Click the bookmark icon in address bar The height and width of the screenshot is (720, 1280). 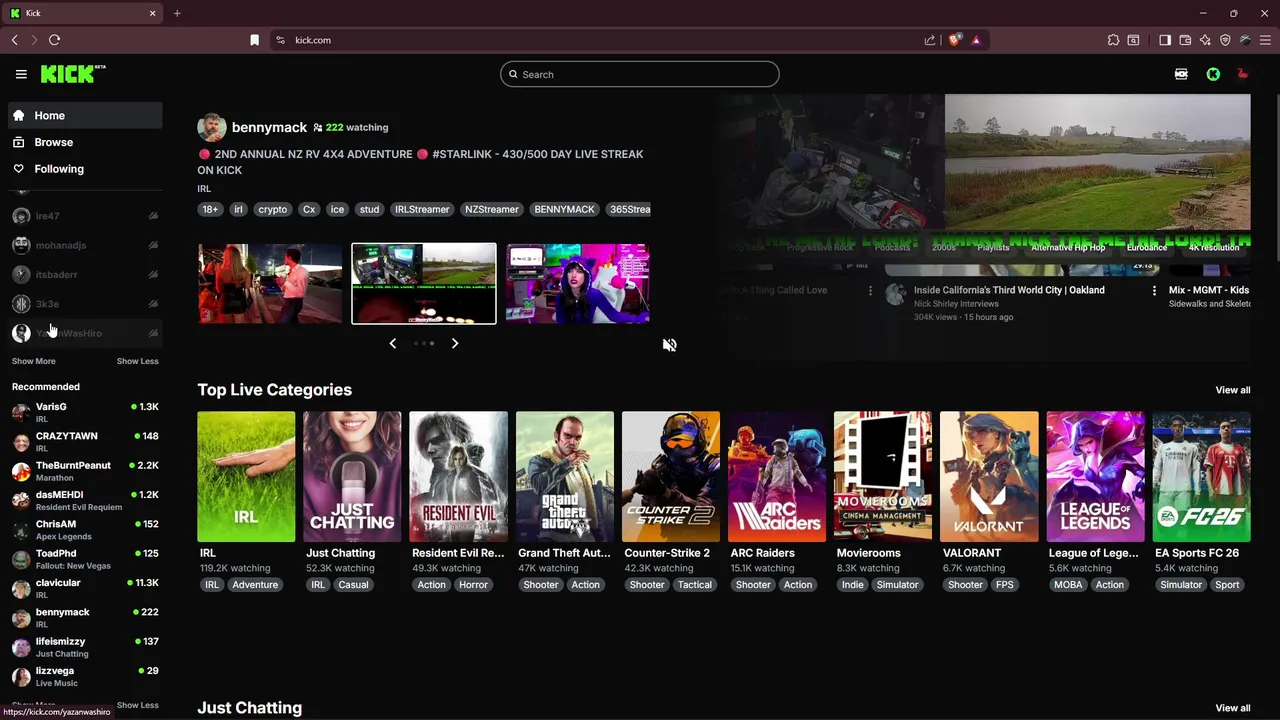coord(254,40)
